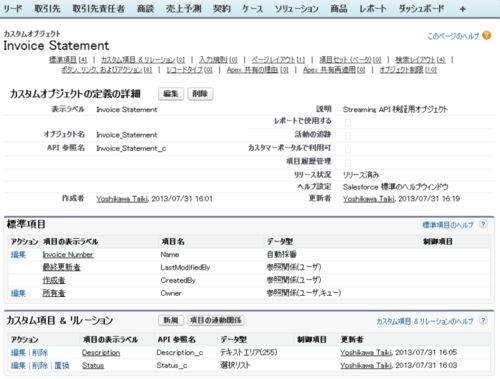Toggle the 項目履歴管理 checkbox
500x379 pixels.
tap(348, 163)
